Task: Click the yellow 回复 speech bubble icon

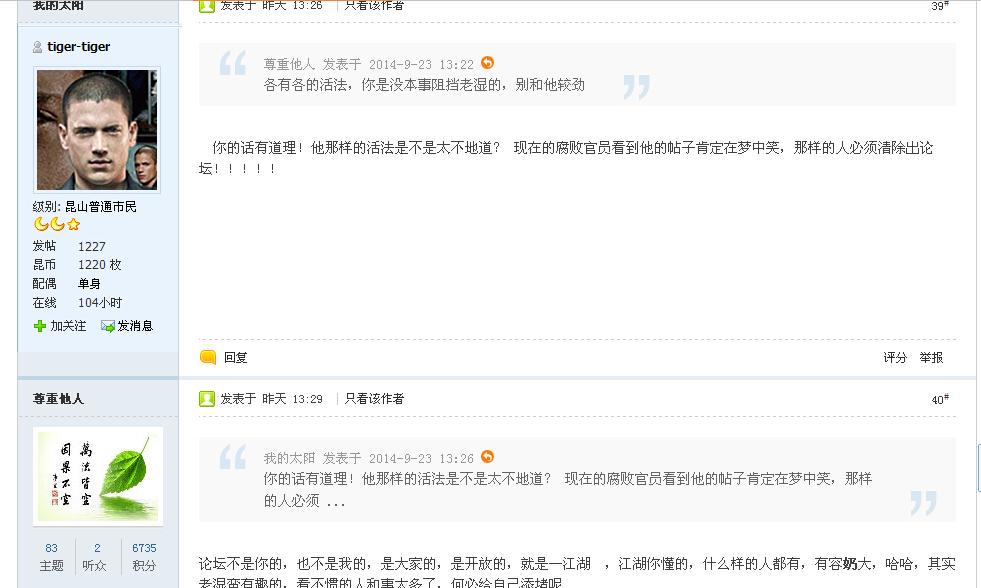Action: tap(208, 357)
